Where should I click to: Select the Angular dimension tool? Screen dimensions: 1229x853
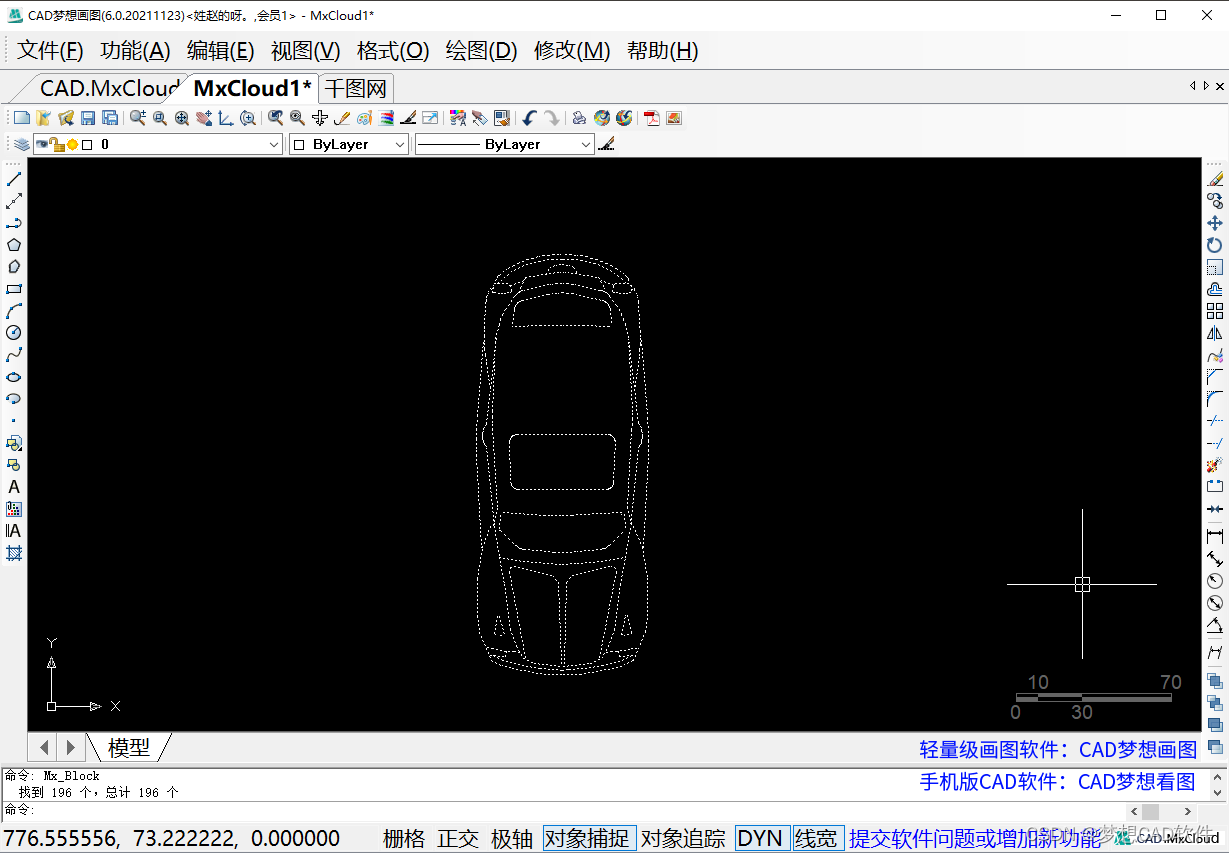[1215, 625]
